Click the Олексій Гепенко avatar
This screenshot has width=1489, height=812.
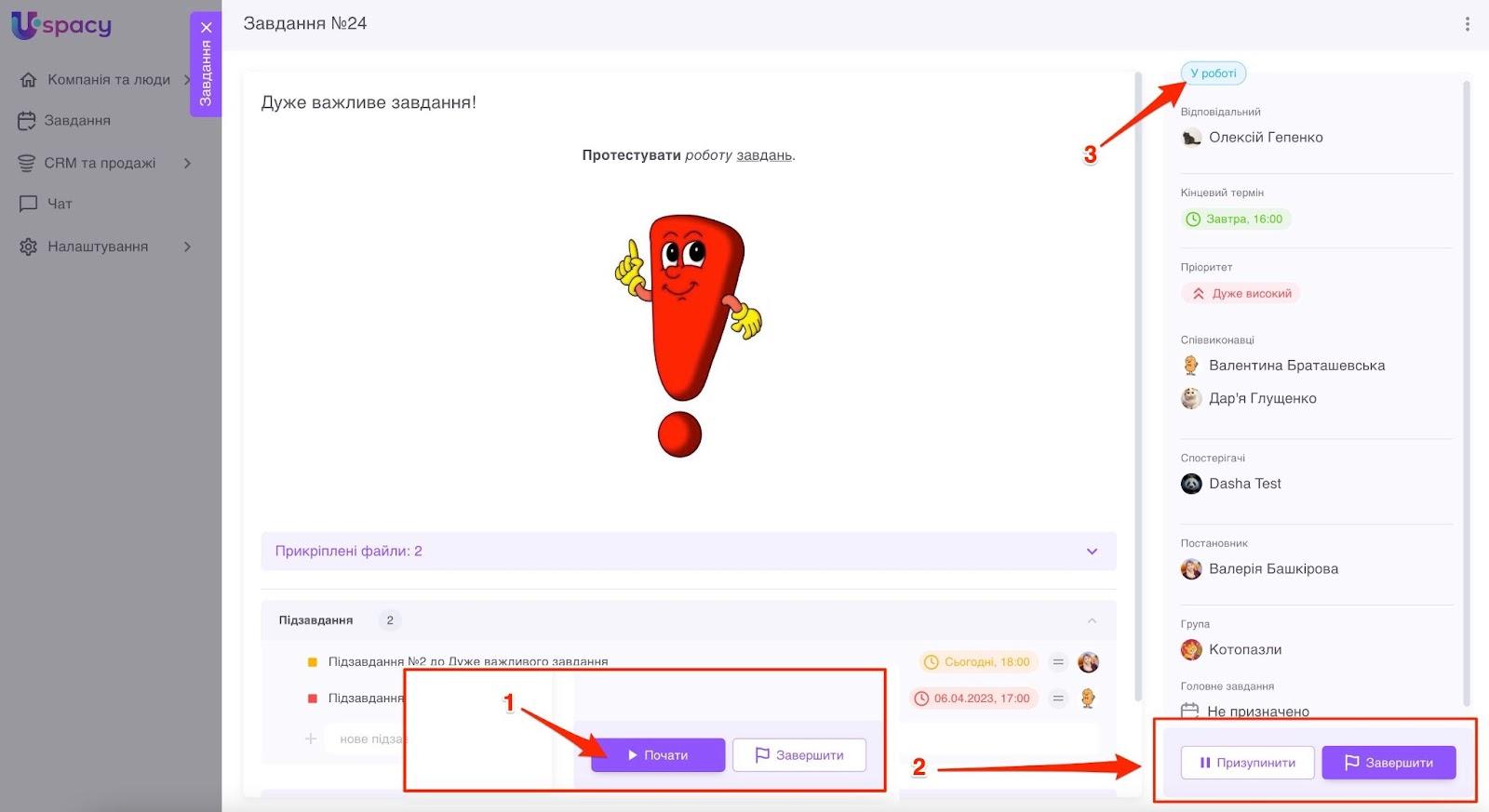click(1191, 138)
